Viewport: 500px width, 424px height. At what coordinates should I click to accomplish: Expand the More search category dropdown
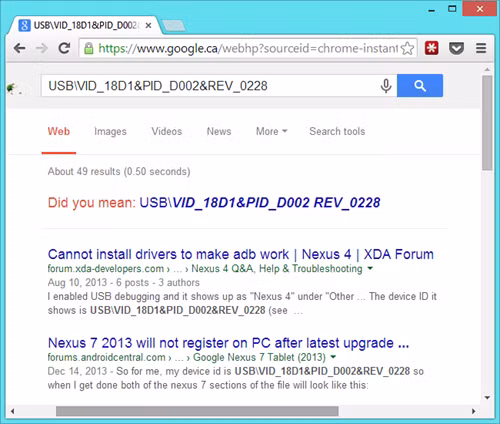(271, 131)
